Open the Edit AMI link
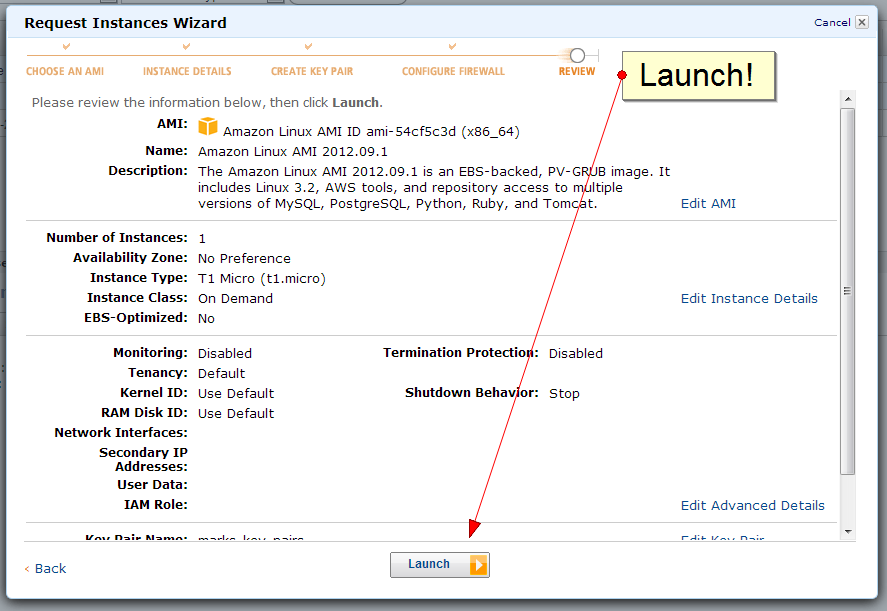Image resolution: width=887 pixels, height=611 pixels. tap(708, 204)
